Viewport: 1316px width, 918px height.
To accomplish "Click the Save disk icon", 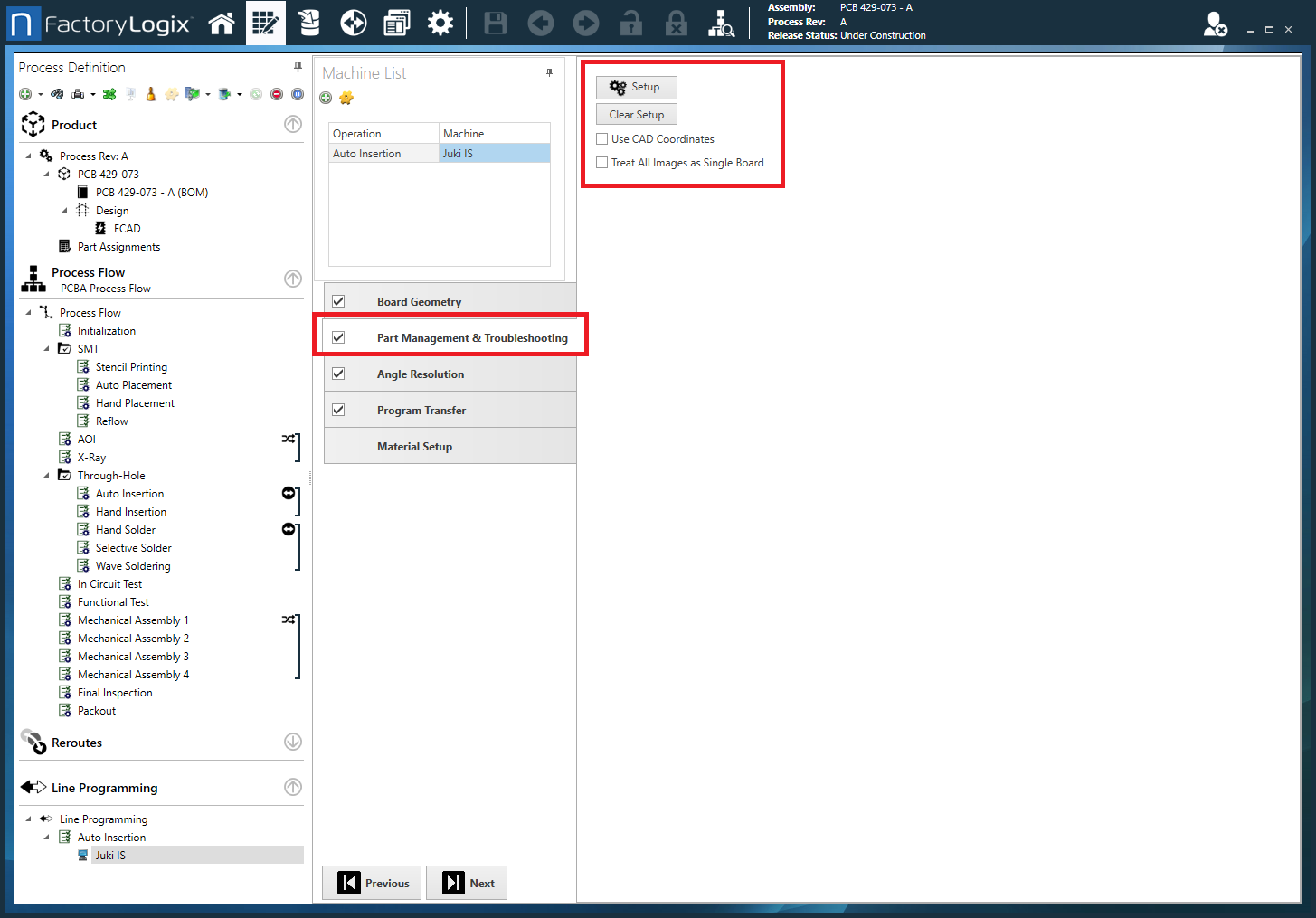I will click(x=496, y=23).
